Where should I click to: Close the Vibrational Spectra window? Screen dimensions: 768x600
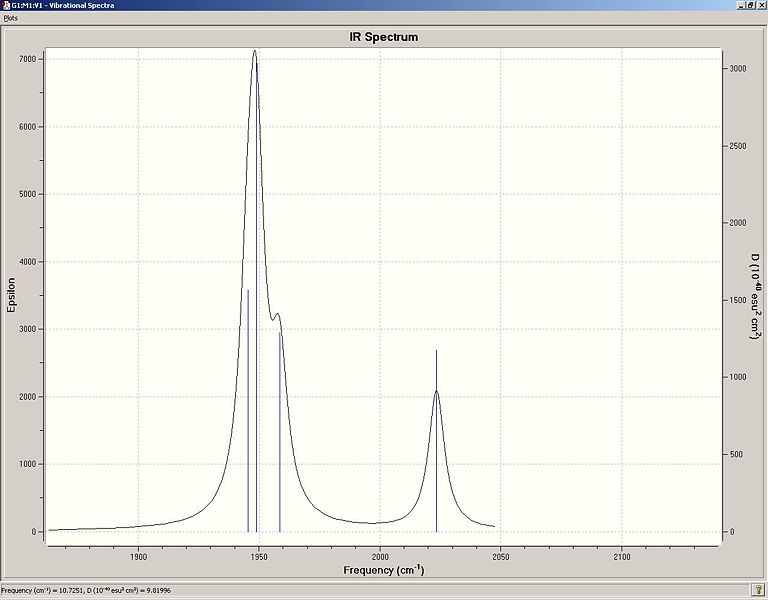click(x=761, y=5)
